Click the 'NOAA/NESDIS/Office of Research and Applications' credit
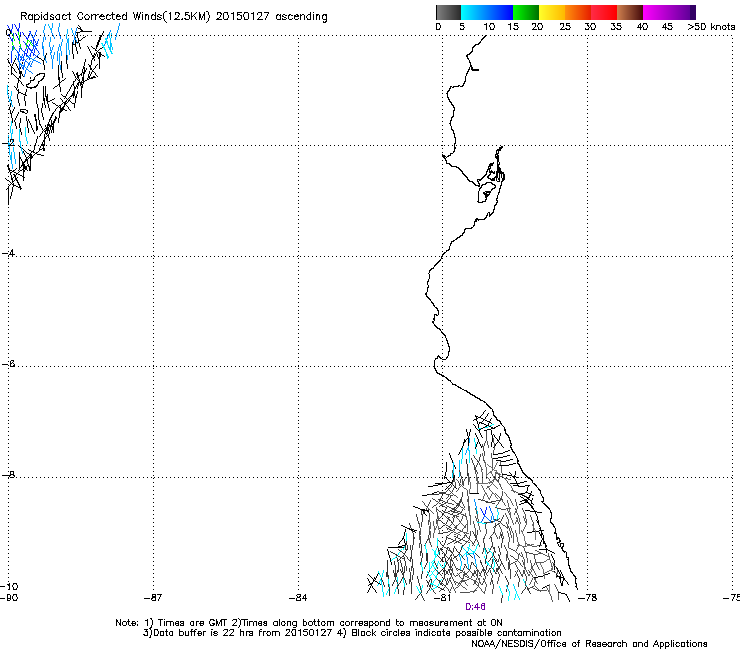The width and height of the screenshot is (740, 650). 589,644
